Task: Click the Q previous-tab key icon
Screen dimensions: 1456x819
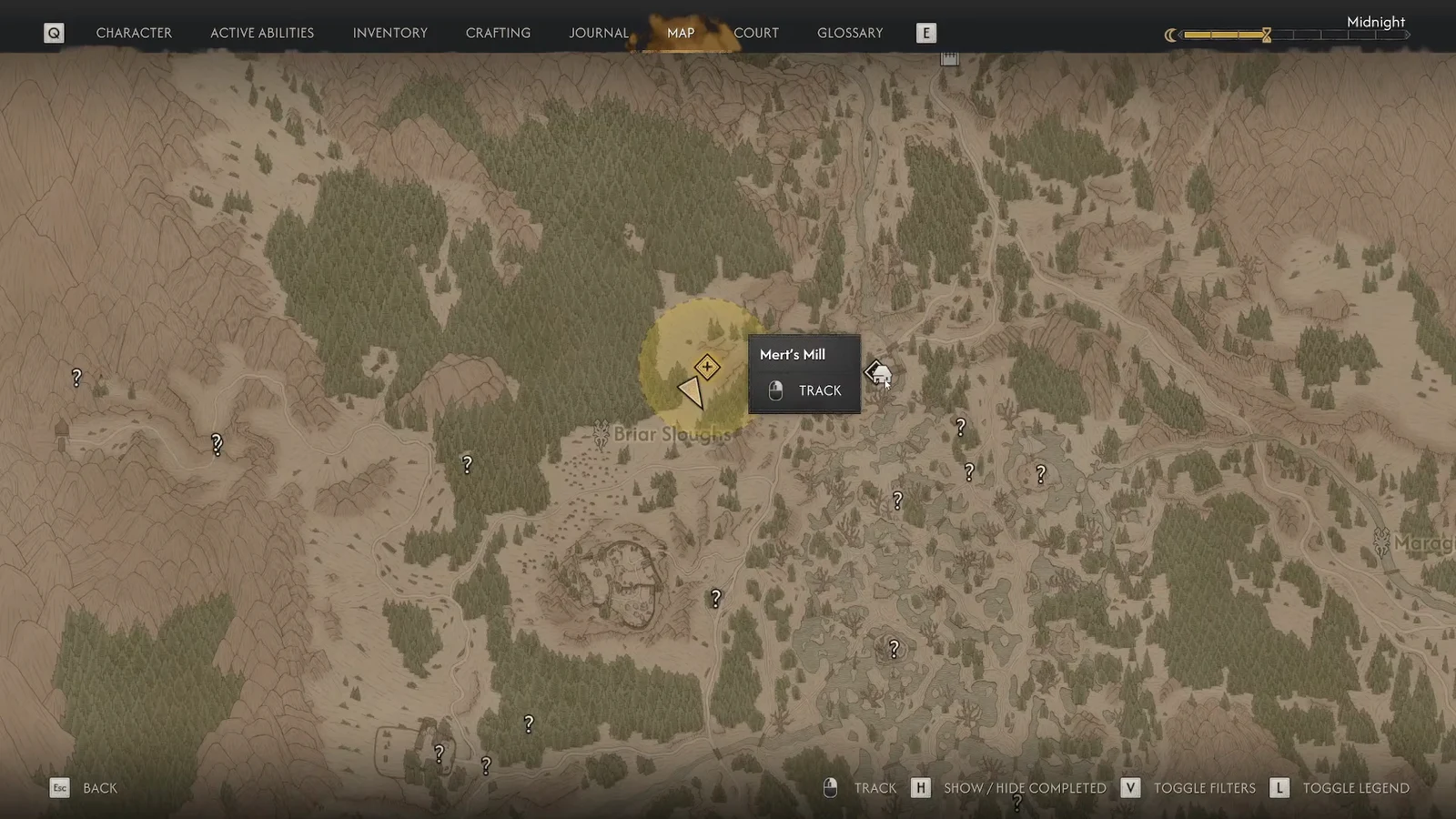Action: coord(54,33)
